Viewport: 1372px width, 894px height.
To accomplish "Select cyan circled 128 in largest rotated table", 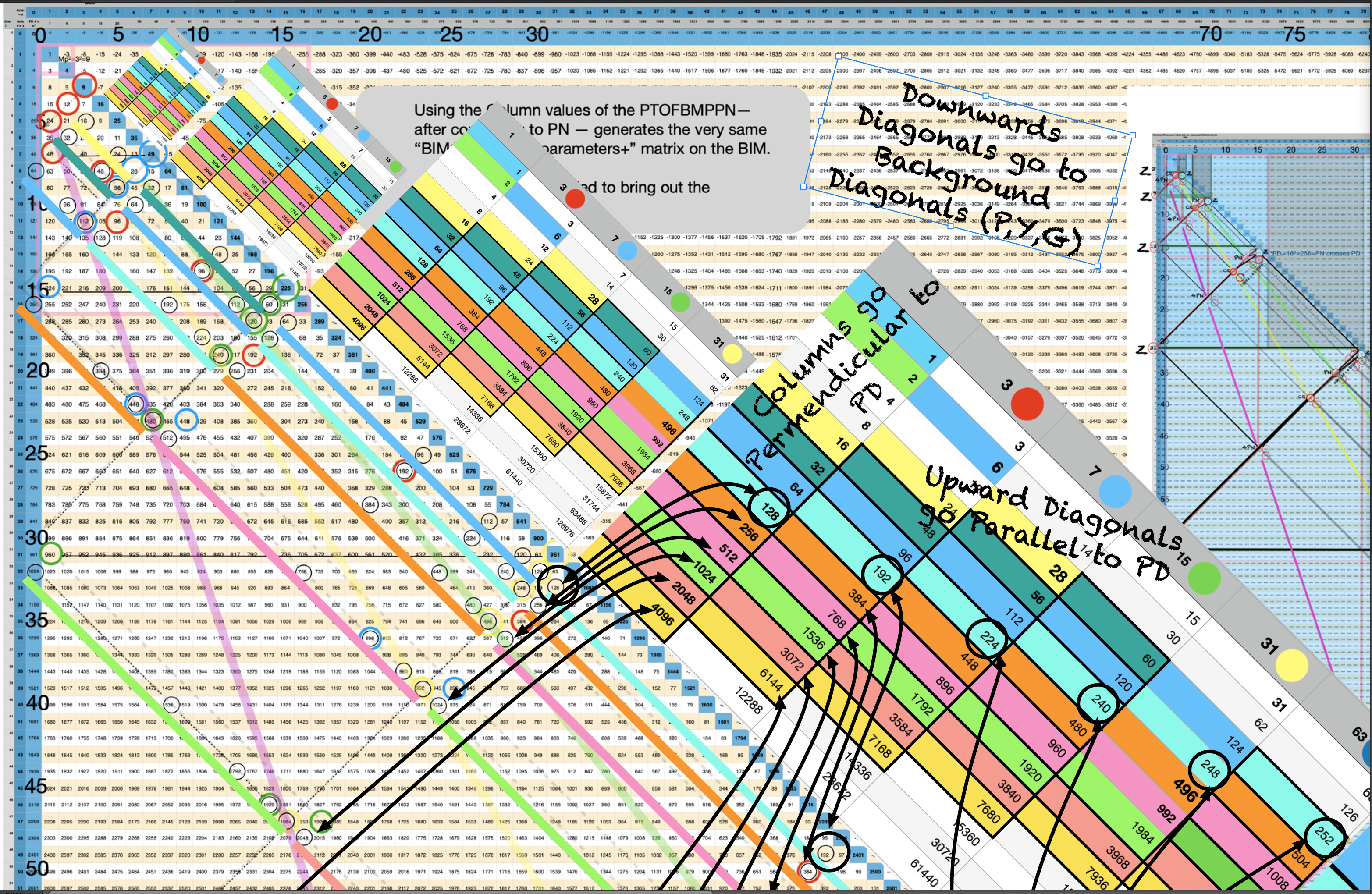I will pyautogui.click(x=769, y=508).
